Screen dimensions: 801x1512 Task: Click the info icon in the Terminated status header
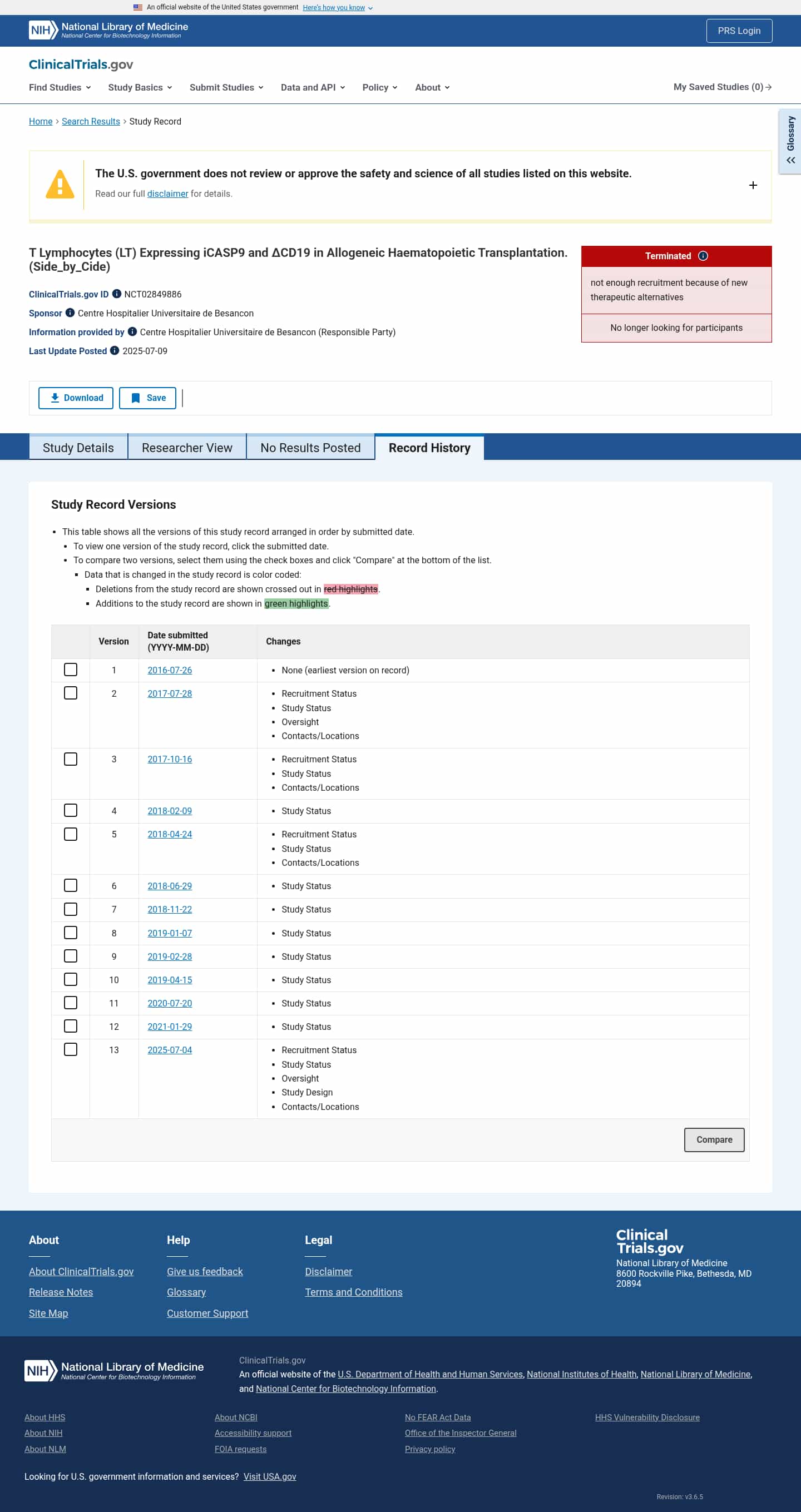pos(703,256)
